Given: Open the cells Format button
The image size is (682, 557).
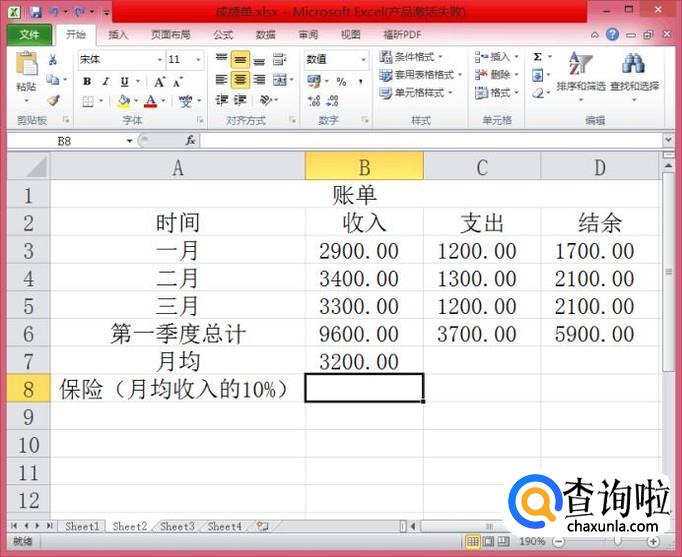Looking at the screenshot, I should tap(497, 93).
